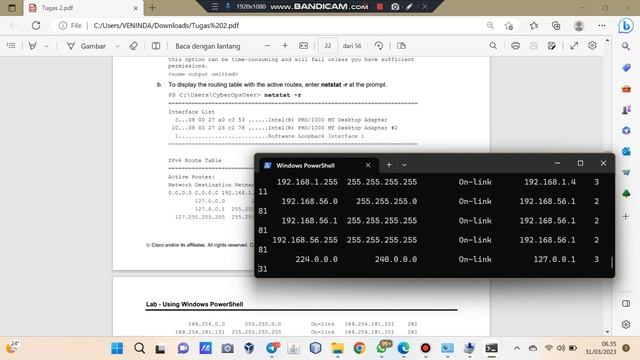640x360 pixels.
Task: Close the Tugas 2.pdf tab
Action: pyautogui.click(x=136, y=8)
